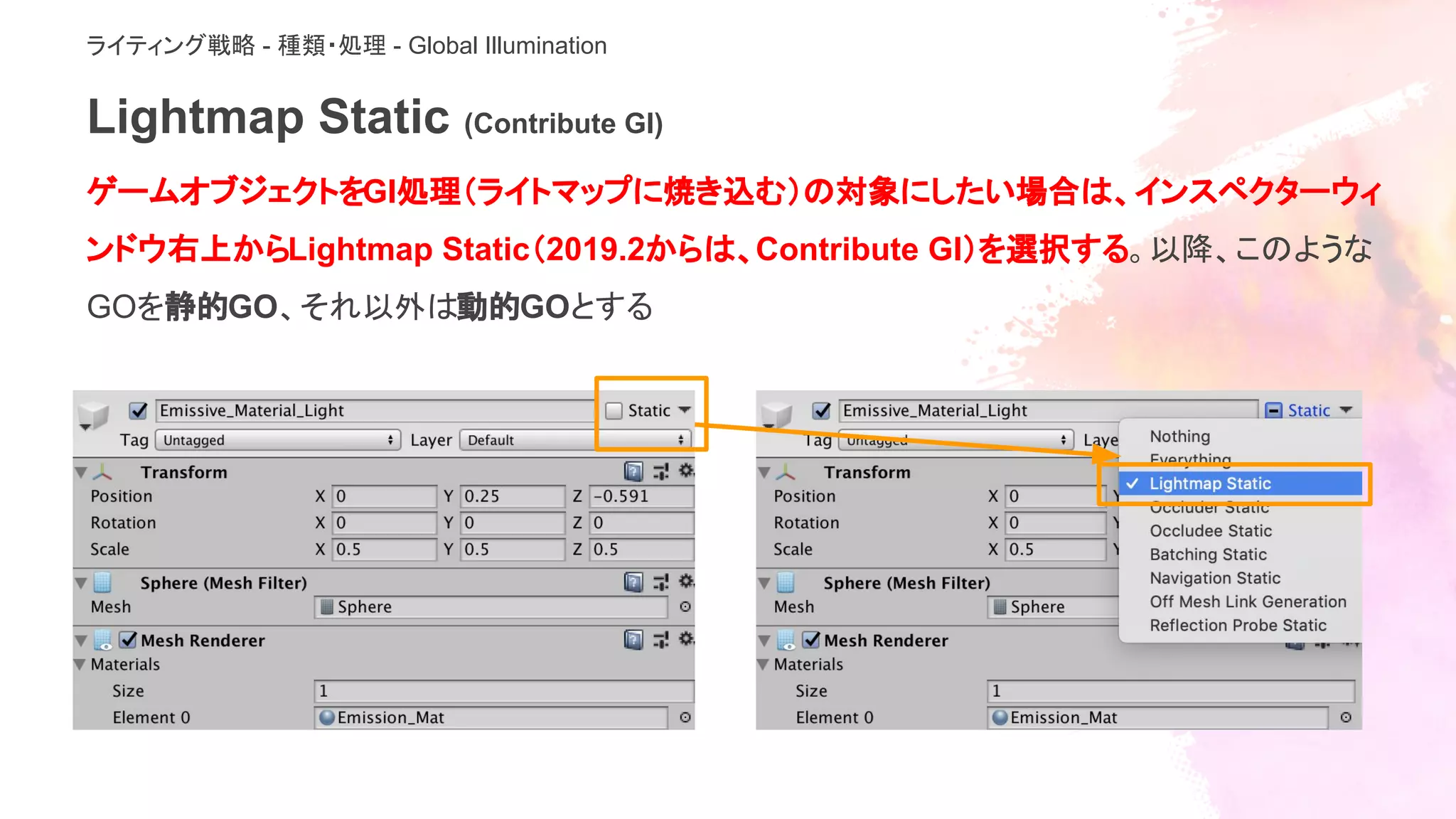Click Mesh object picker circle in left inspector
1456x819 pixels.
[685, 606]
